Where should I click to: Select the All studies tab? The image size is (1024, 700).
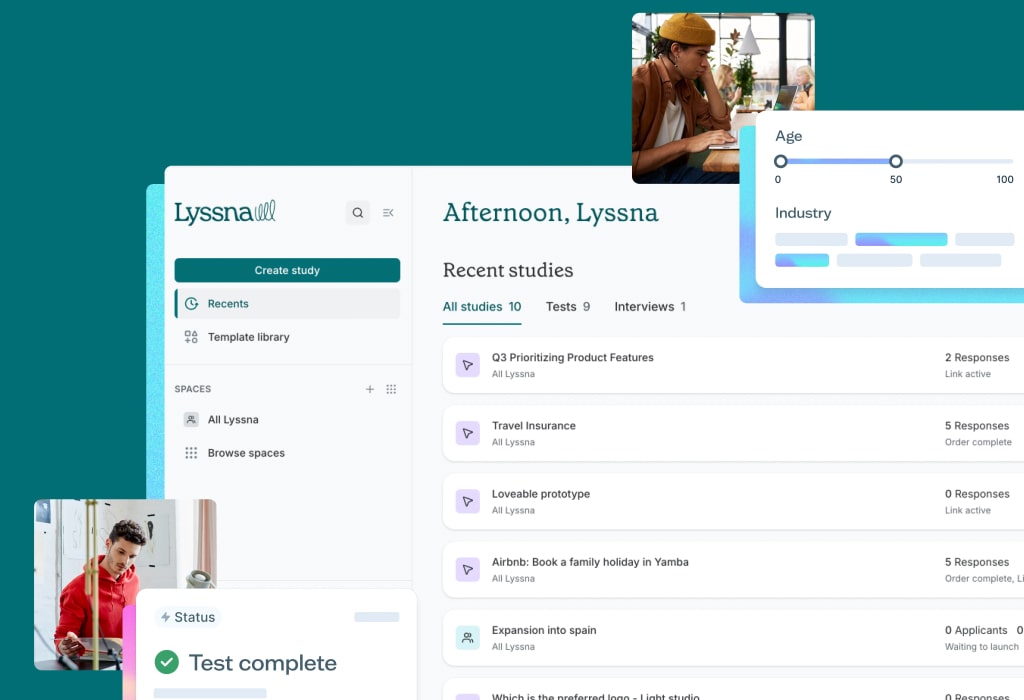[x=482, y=307]
